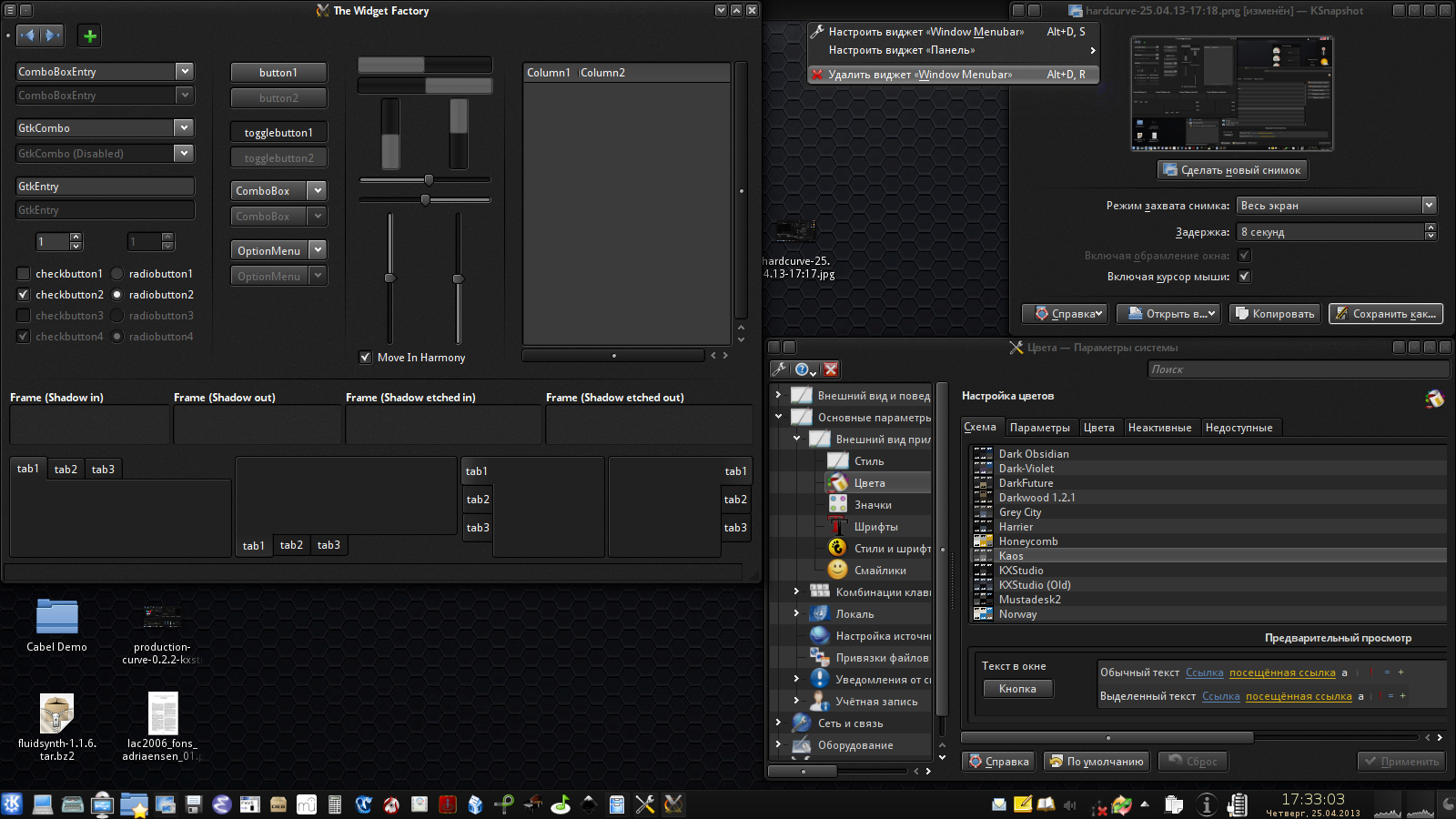Click the Поиск search field
The height and width of the screenshot is (819, 1456).
coord(1298,369)
